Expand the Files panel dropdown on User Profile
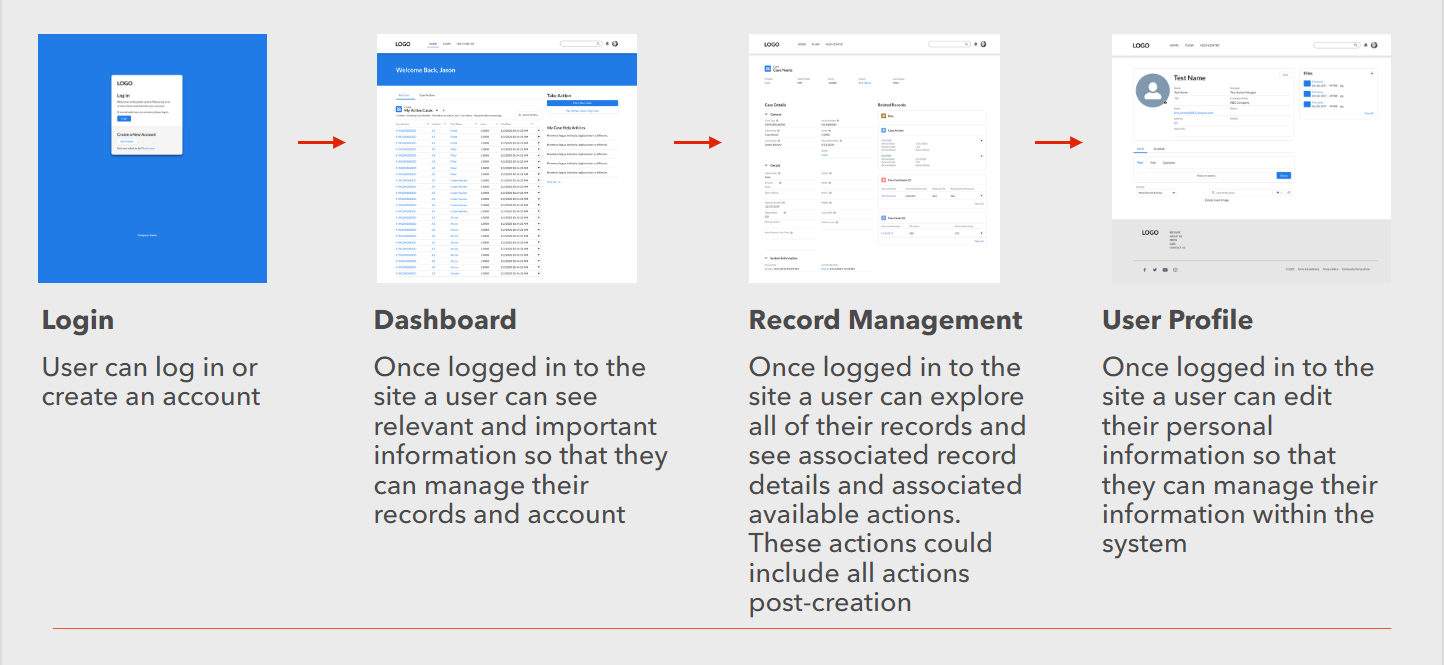Screen dimensions: 1444x665 (x=1371, y=74)
